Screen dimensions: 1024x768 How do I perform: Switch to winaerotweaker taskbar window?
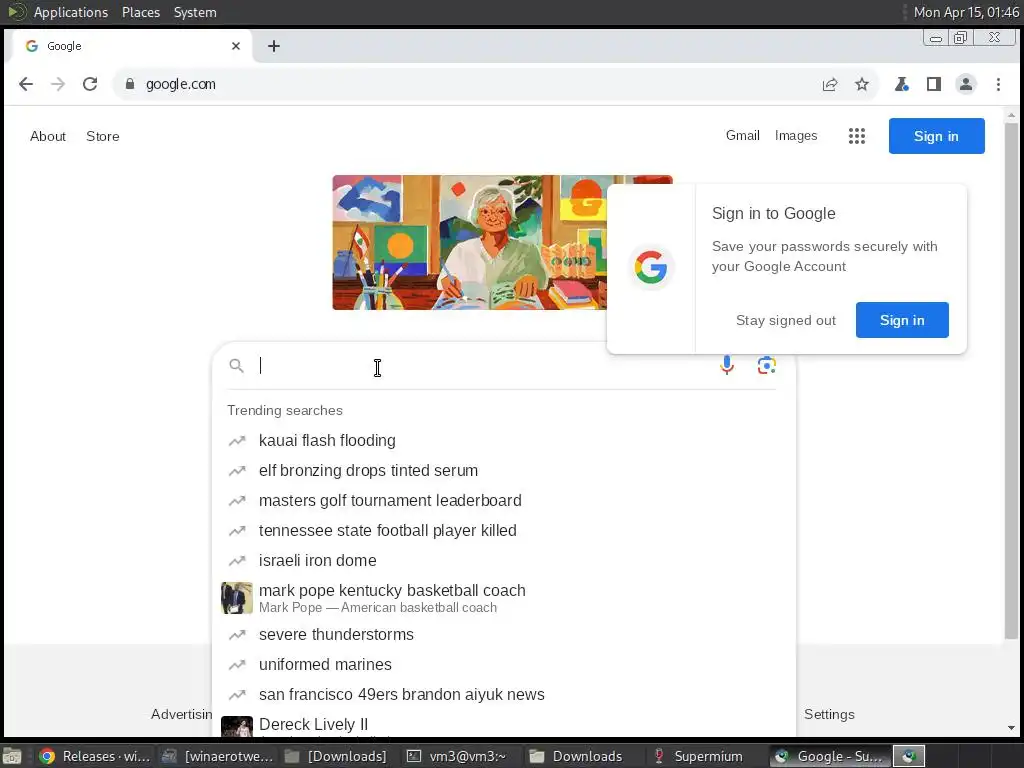(x=218, y=756)
